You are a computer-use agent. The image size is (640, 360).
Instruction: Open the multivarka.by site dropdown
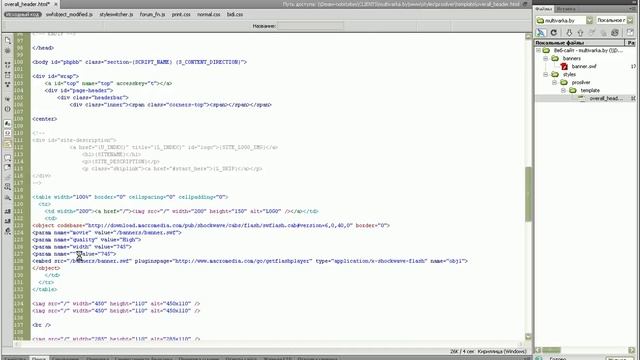click(590, 20)
